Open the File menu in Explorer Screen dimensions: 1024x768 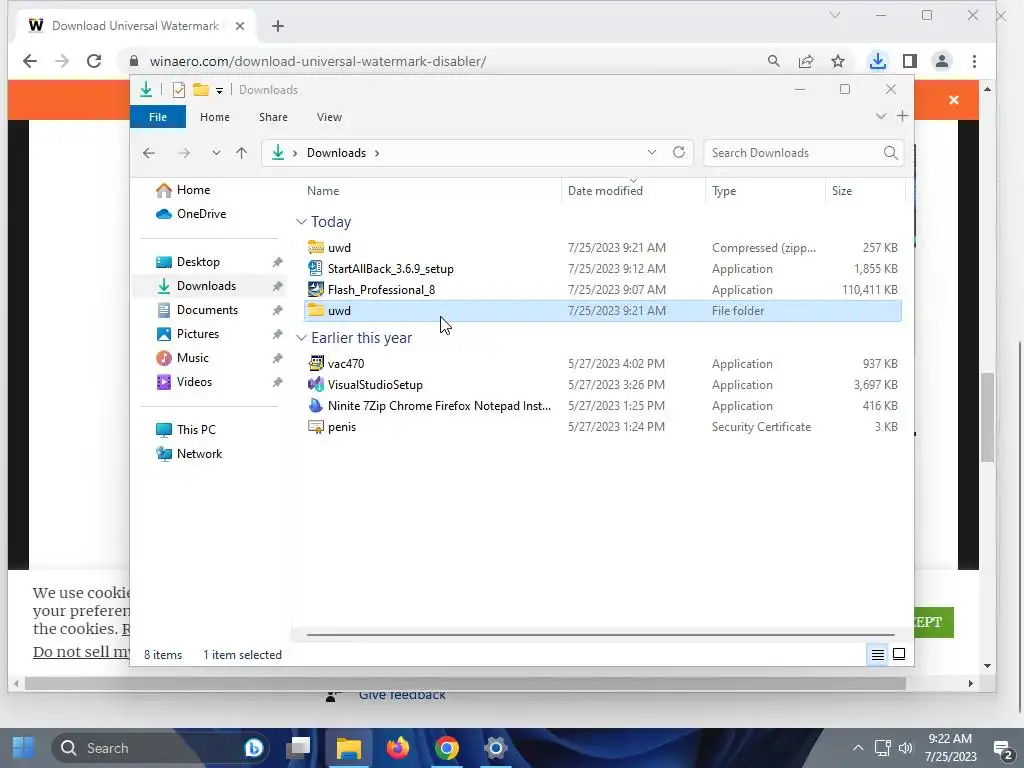[158, 117]
